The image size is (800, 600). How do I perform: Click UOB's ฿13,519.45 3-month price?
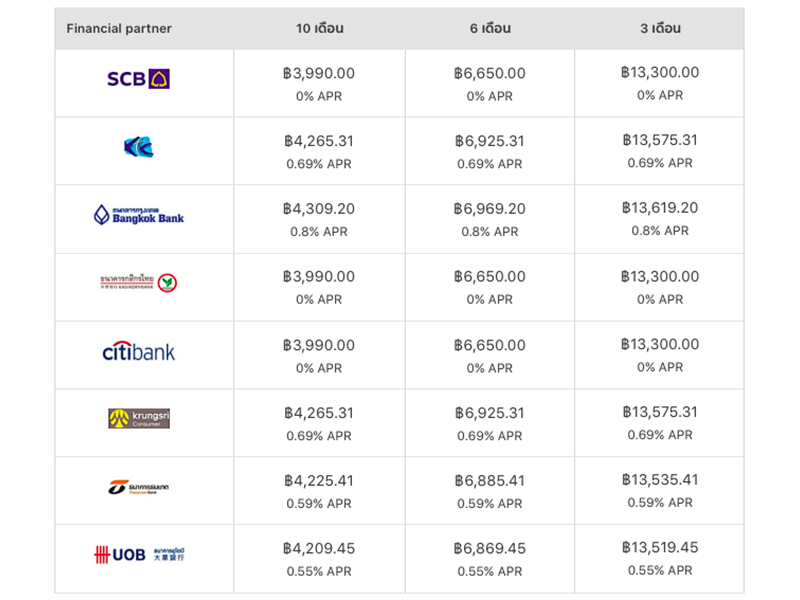(x=660, y=548)
